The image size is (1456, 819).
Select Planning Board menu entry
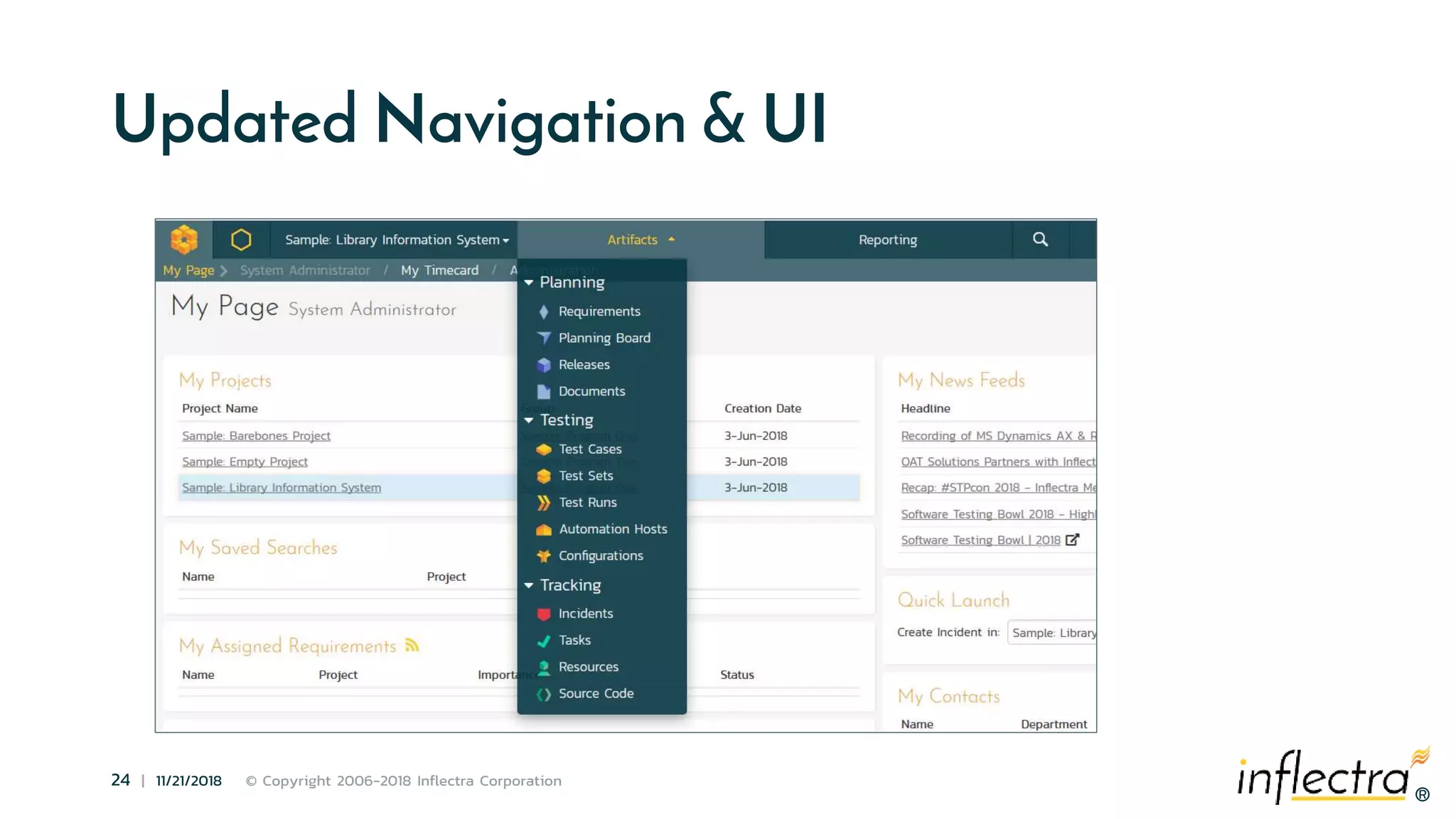[x=604, y=338]
